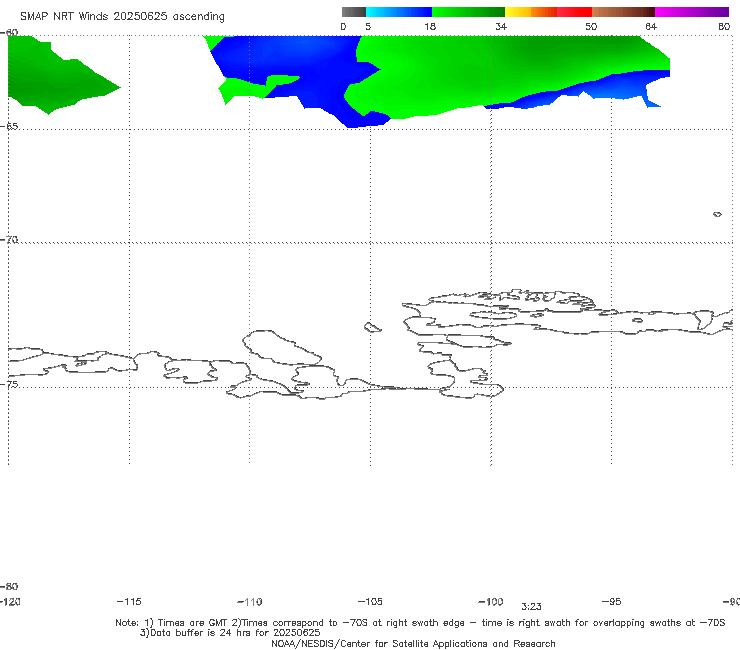This screenshot has height=650, width=740.
Task: Click the longitude label '-95'
Action: (612, 602)
